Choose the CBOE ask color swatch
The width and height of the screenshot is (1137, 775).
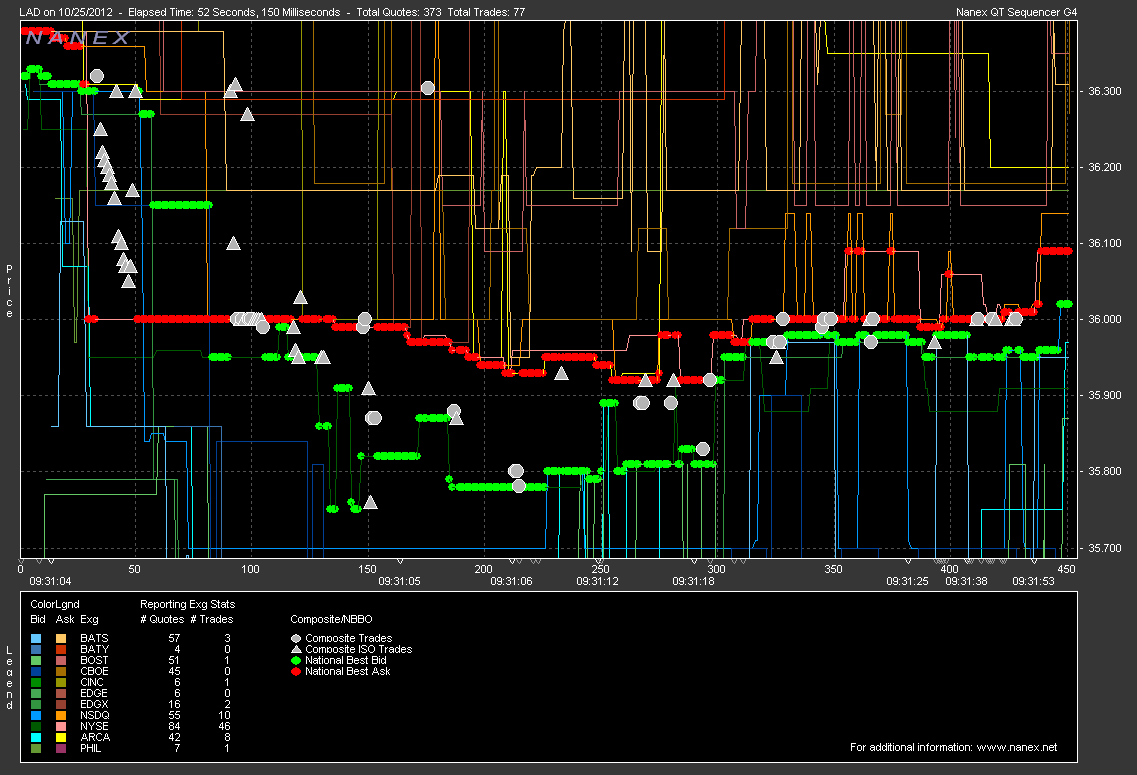click(61, 671)
